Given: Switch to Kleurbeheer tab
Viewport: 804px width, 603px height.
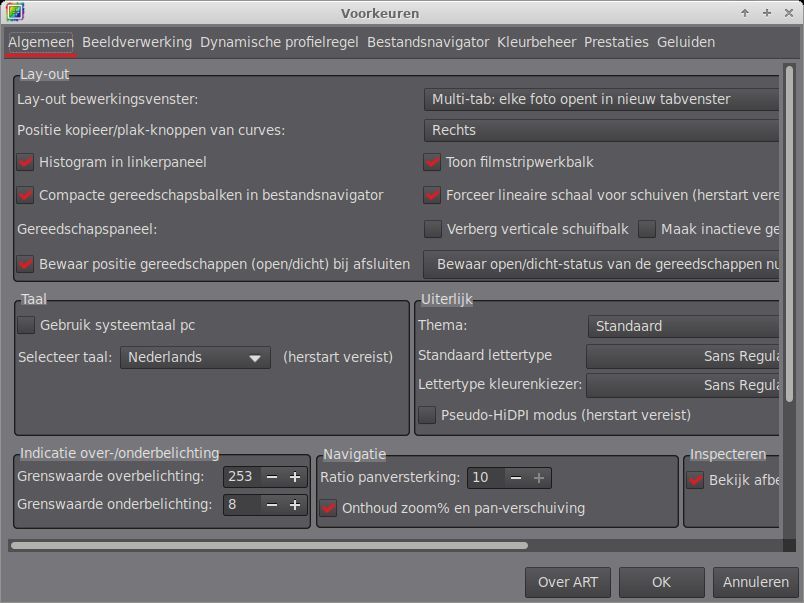Looking at the screenshot, I should point(537,42).
